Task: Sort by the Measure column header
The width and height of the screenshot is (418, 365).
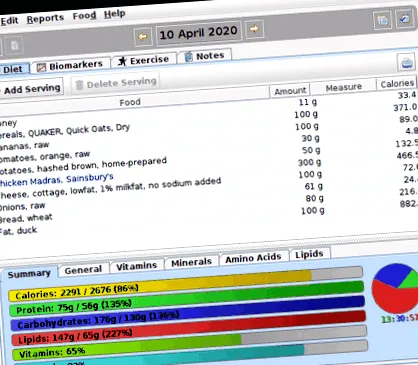Action: pyautogui.click(x=344, y=87)
